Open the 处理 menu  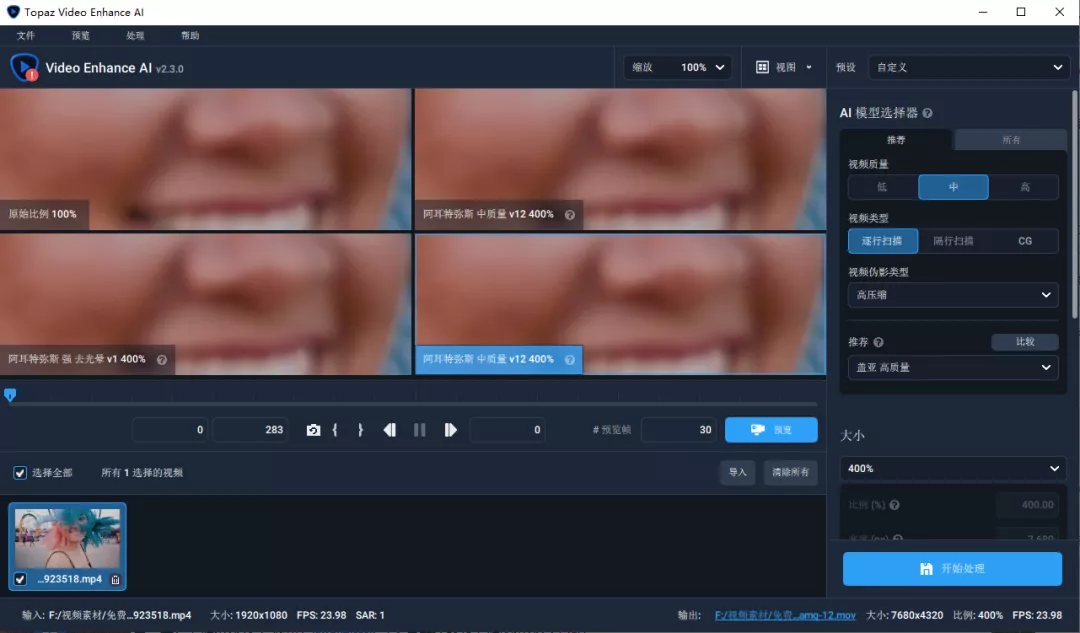pyautogui.click(x=135, y=36)
